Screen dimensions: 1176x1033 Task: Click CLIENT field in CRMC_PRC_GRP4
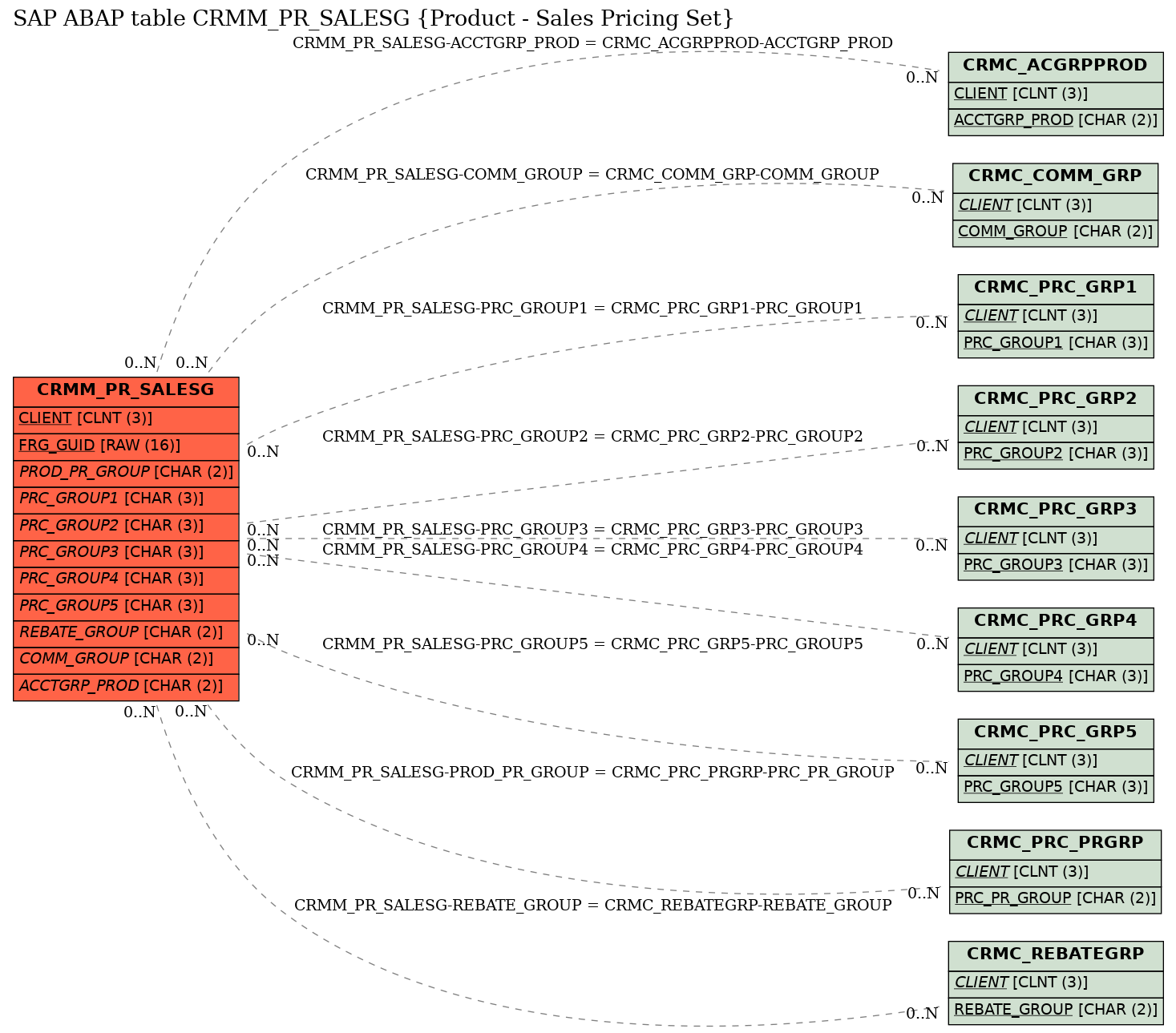(x=1055, y=650)
